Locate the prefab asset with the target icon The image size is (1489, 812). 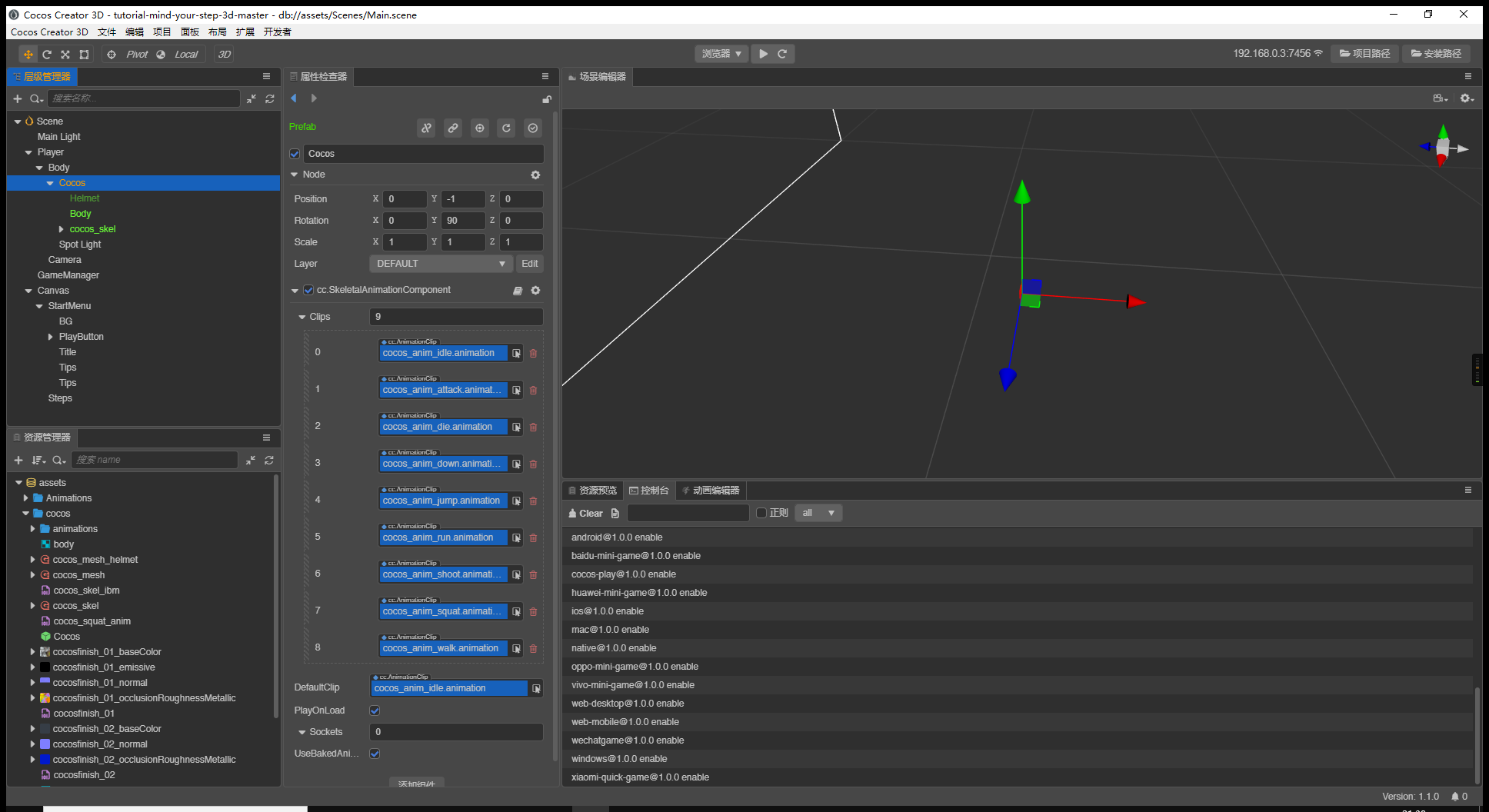480,128
